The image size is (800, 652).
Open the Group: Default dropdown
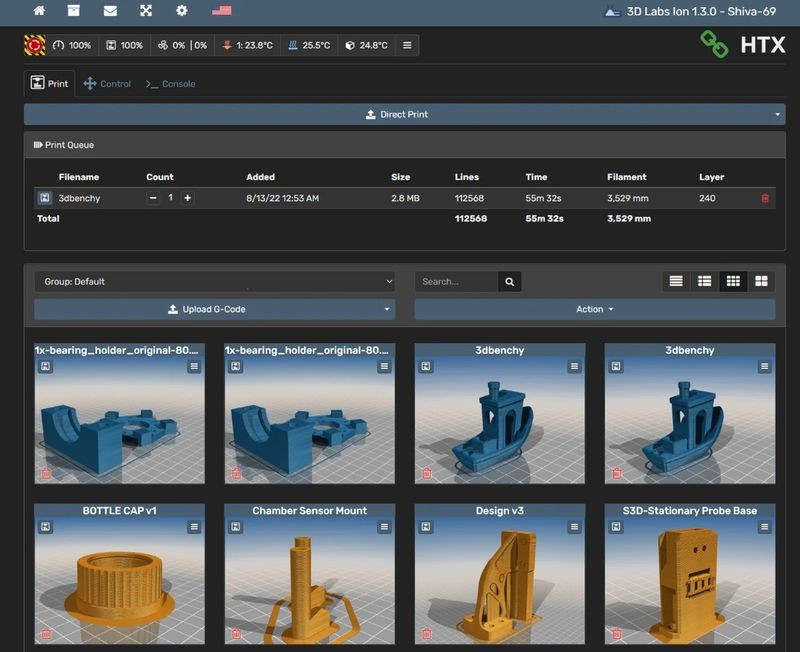point(214,282)
